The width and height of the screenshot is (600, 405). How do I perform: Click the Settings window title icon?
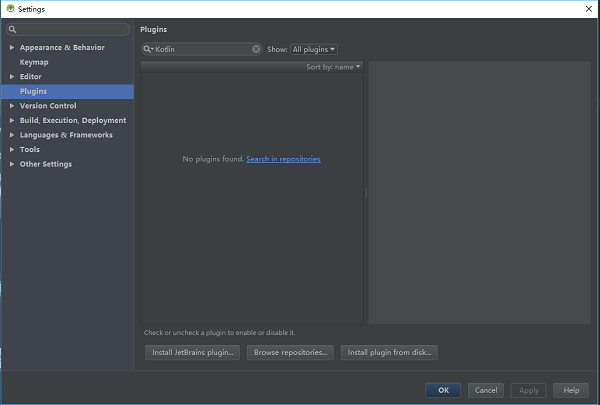coord(10,8)
